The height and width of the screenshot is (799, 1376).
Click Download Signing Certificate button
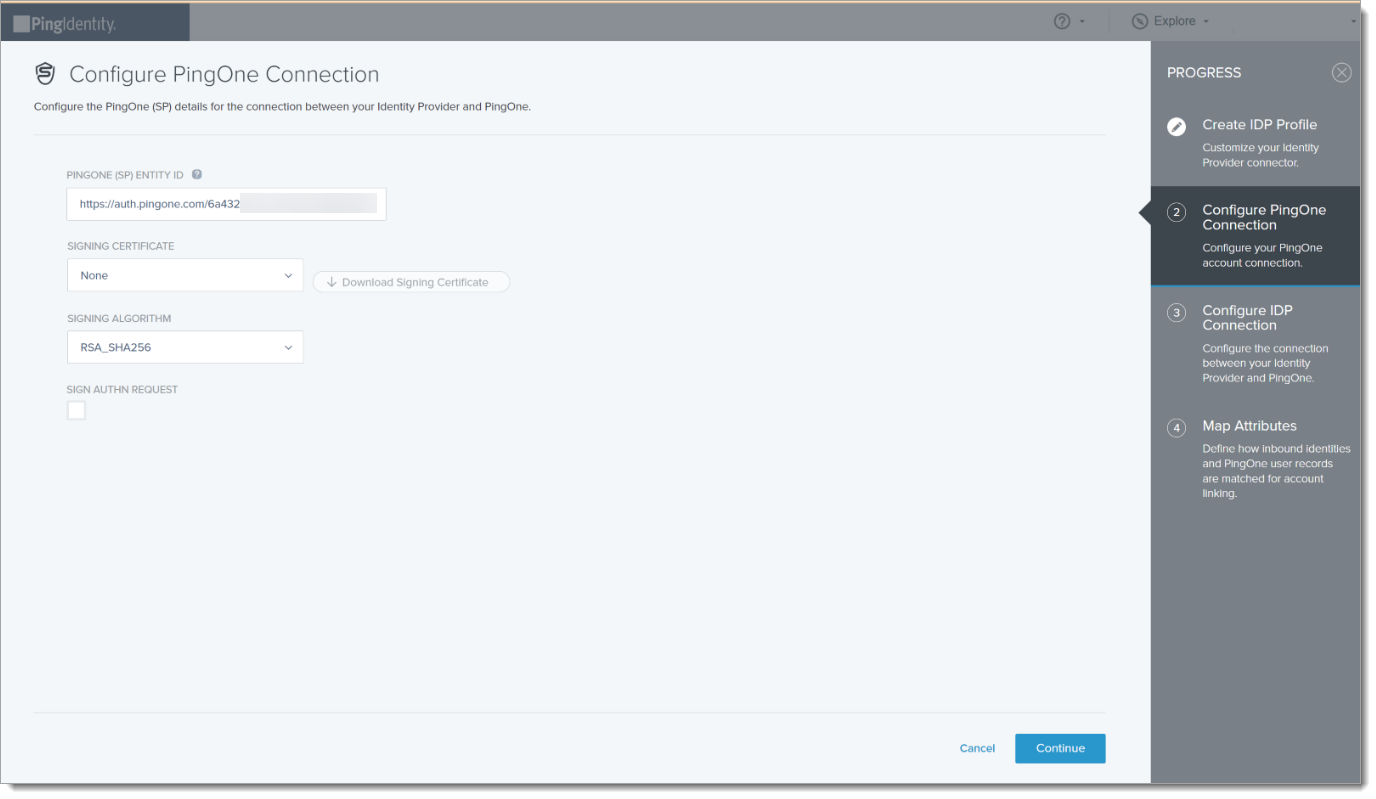coord(411,282)
